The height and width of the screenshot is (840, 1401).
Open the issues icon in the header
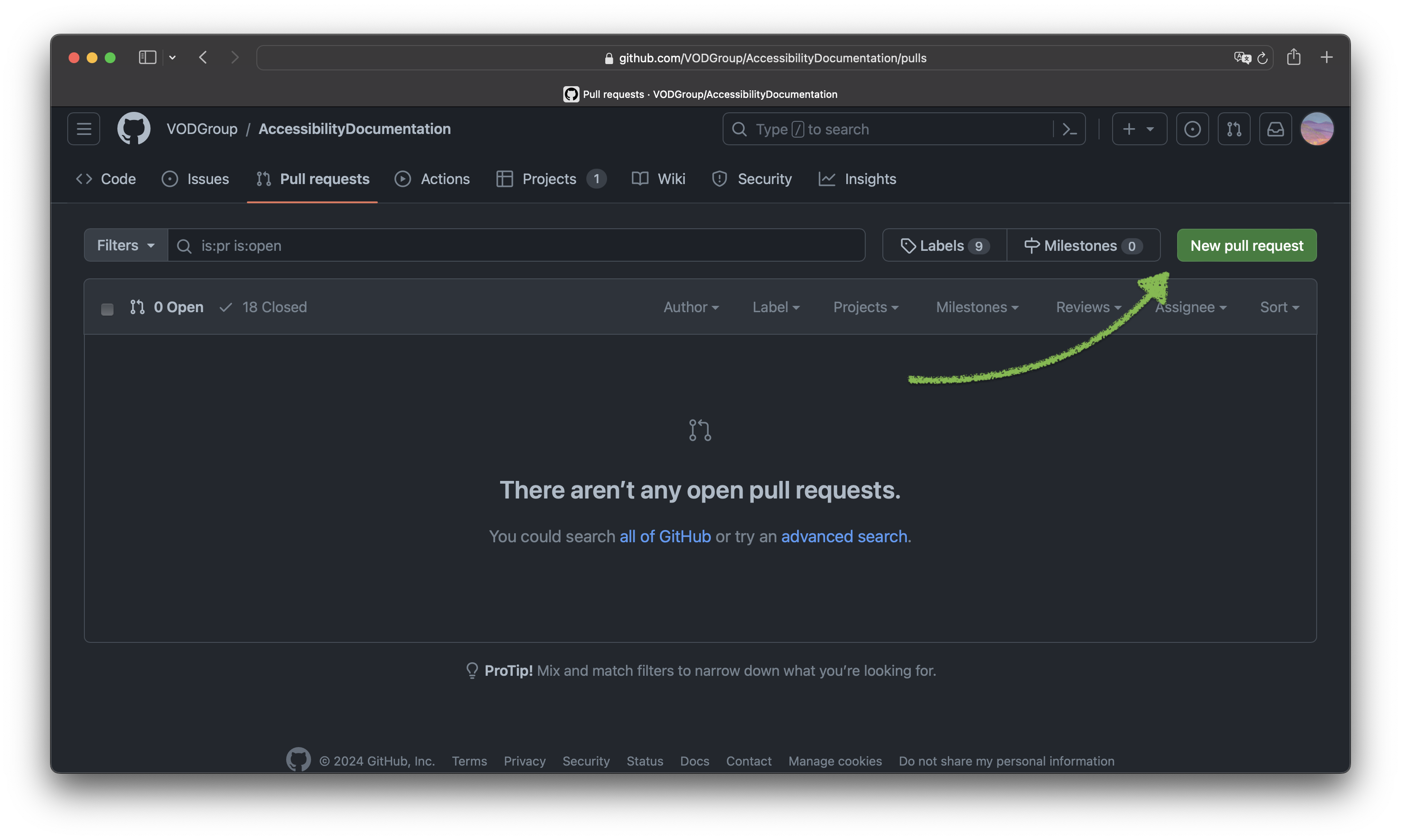tap(1192, 129)
